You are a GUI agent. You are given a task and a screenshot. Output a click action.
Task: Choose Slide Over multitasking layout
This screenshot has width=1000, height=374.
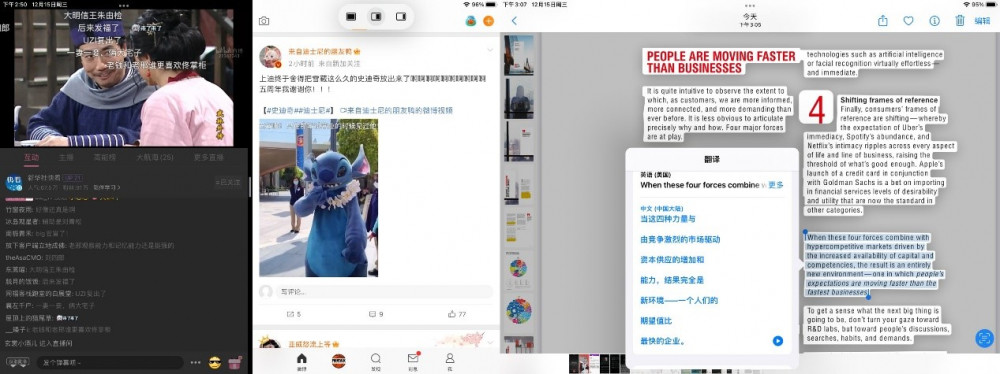pos(401,17)
